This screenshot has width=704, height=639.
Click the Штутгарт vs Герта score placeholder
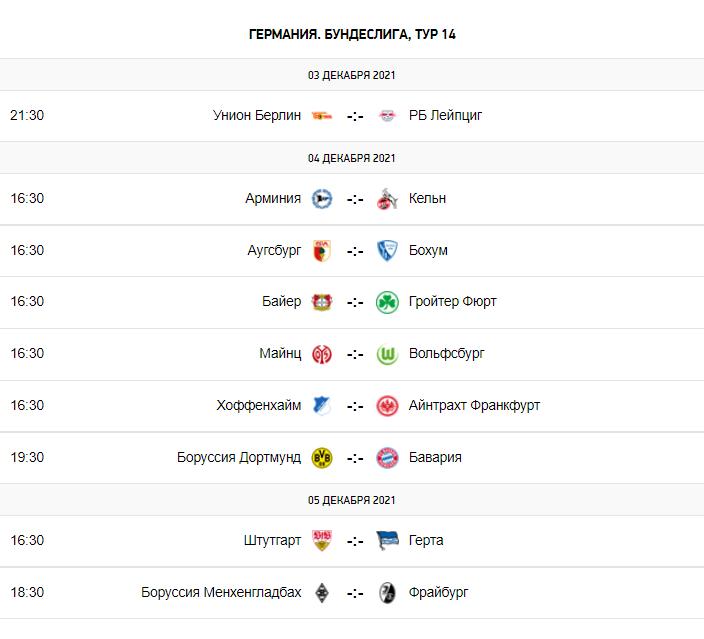(x=354, y=541)
